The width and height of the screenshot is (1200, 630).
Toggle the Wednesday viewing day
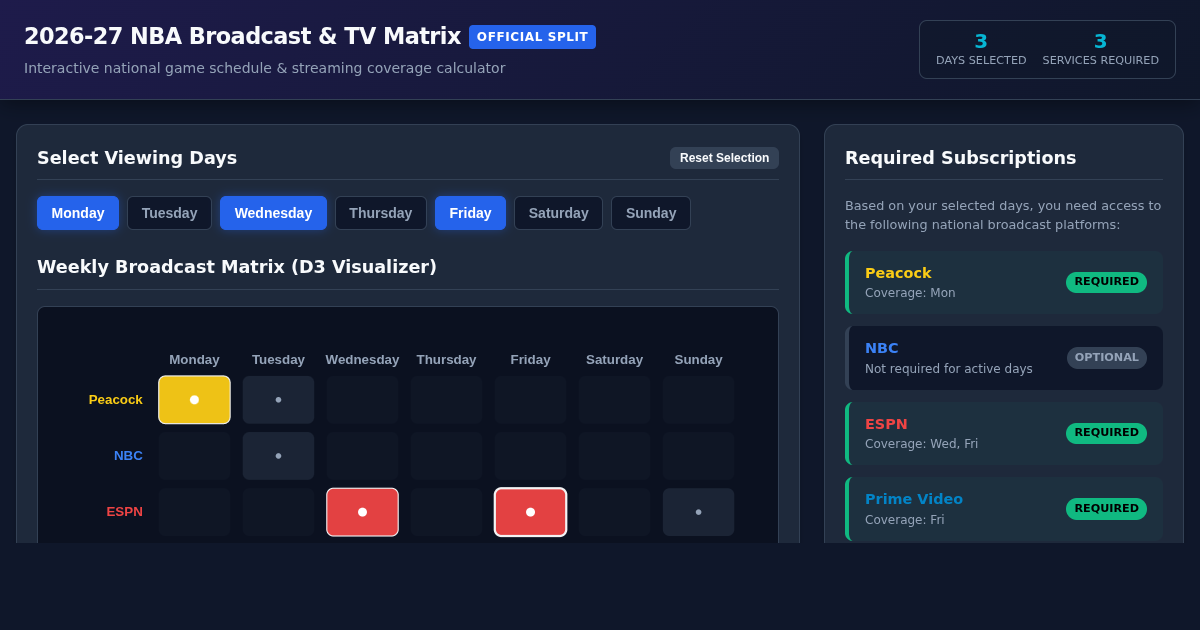(273, 213)
